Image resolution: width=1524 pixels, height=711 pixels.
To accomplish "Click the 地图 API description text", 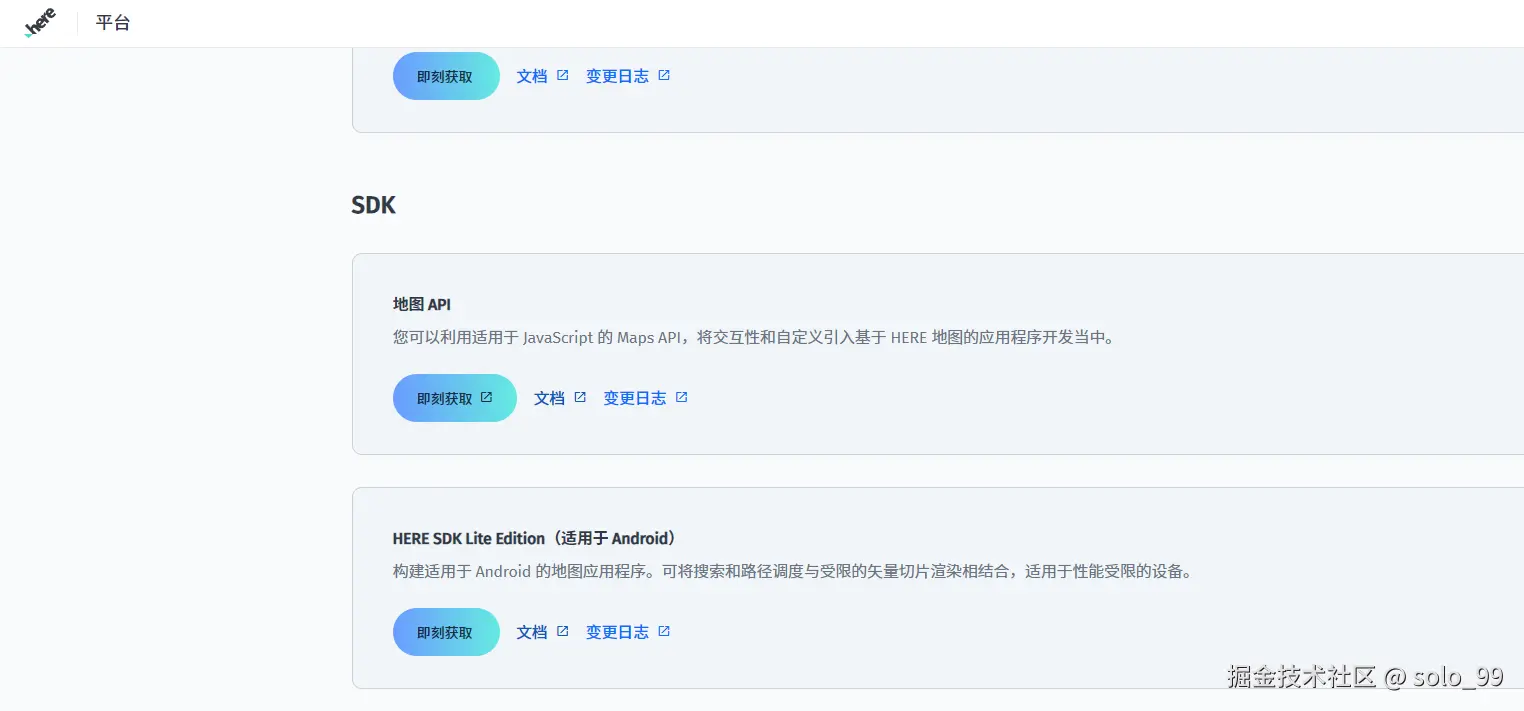I will (x=754, y=338).
